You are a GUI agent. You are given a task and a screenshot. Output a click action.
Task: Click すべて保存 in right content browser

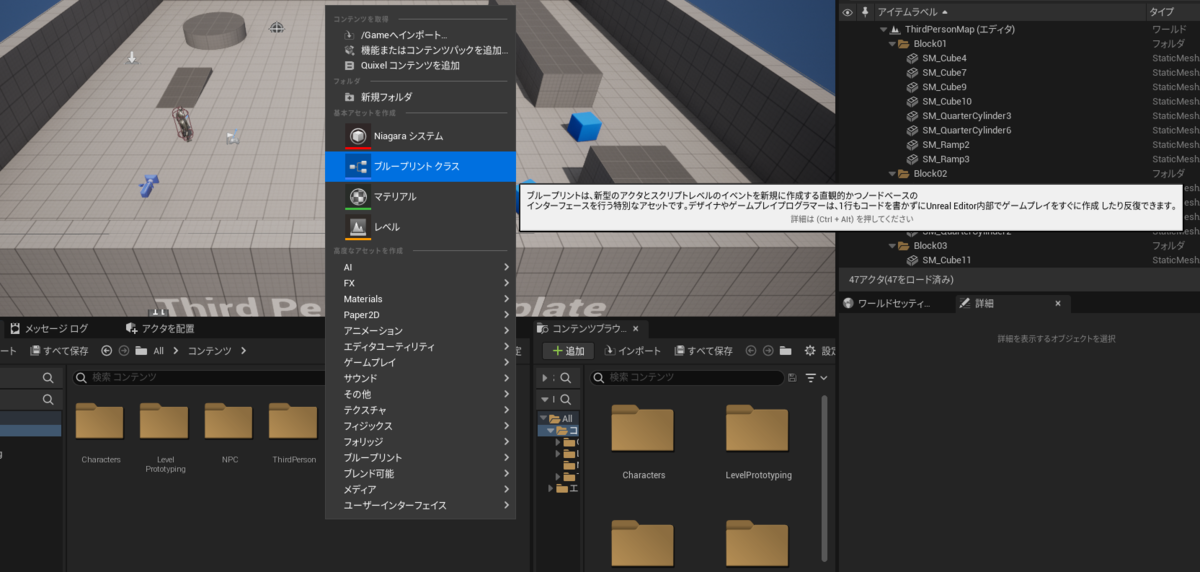click(x=704, y=351)
